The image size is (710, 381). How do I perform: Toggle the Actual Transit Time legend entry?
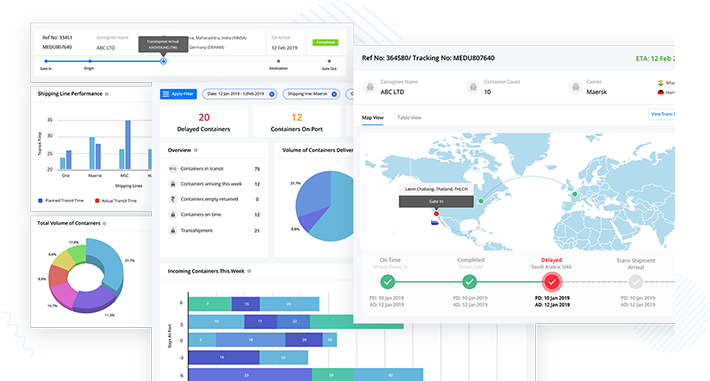click(x=116, y=201)
